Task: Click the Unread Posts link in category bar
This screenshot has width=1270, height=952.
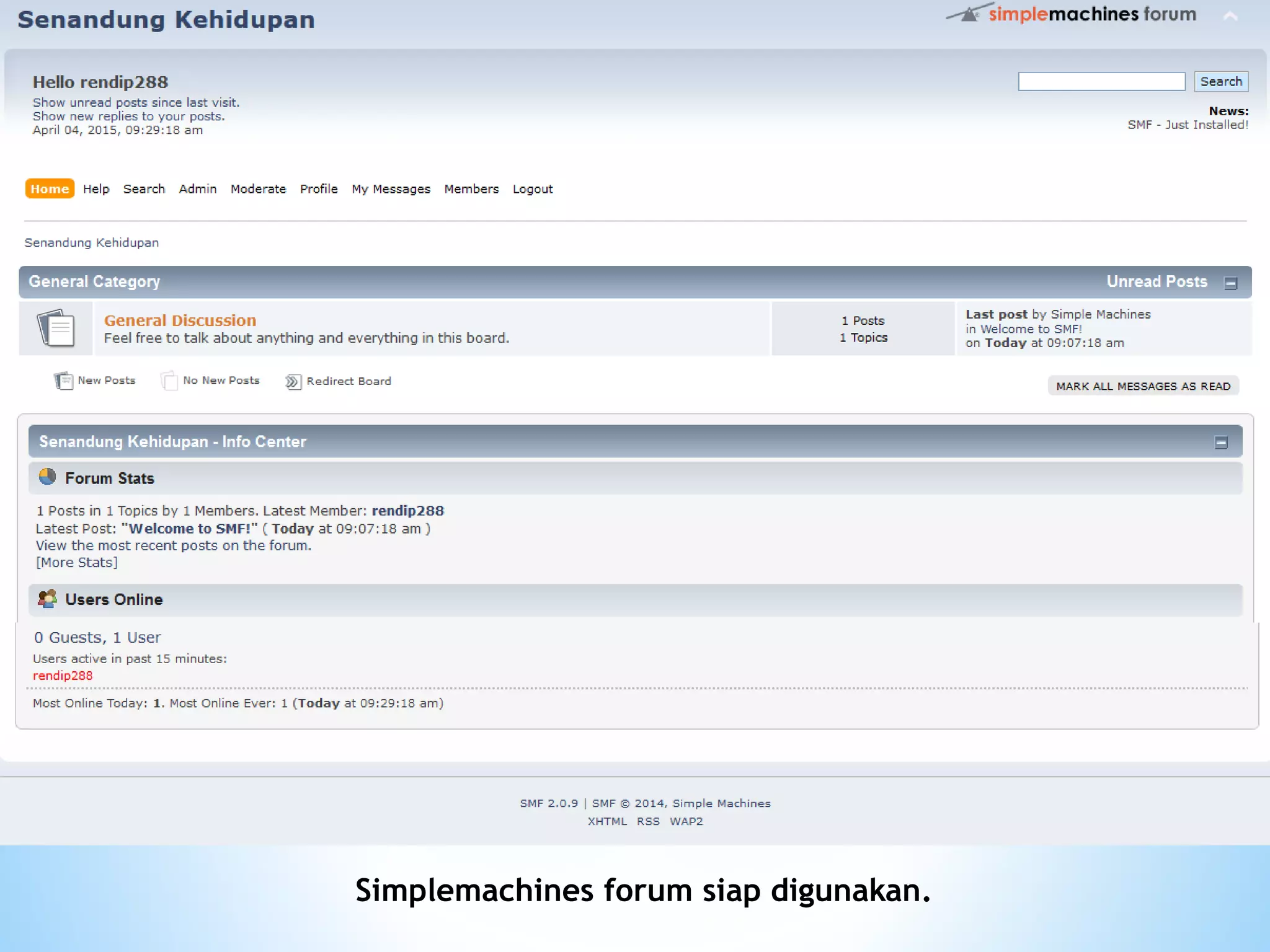Action: (x=1157, y=281)
